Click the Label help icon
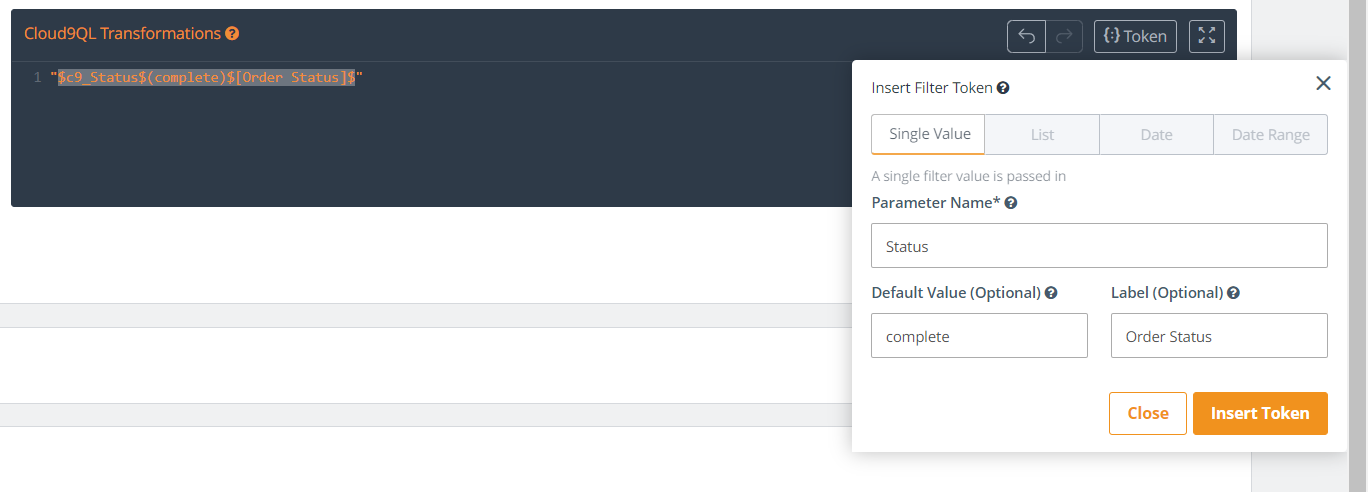The image size is (1368, 492). (x=1234, y=293)
